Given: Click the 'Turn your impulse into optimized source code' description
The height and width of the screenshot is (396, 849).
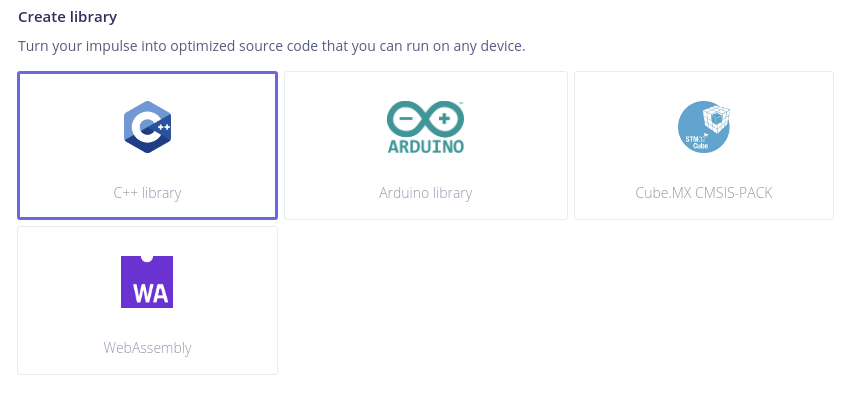Looking at the screenshot, I should (x=272, y=46).
